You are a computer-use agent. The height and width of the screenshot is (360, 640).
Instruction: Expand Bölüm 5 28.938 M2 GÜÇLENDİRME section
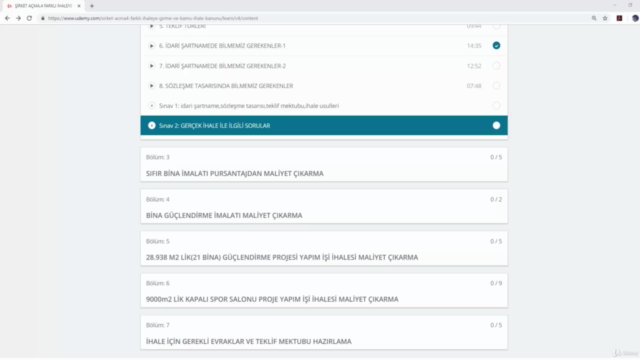[324, 249]
